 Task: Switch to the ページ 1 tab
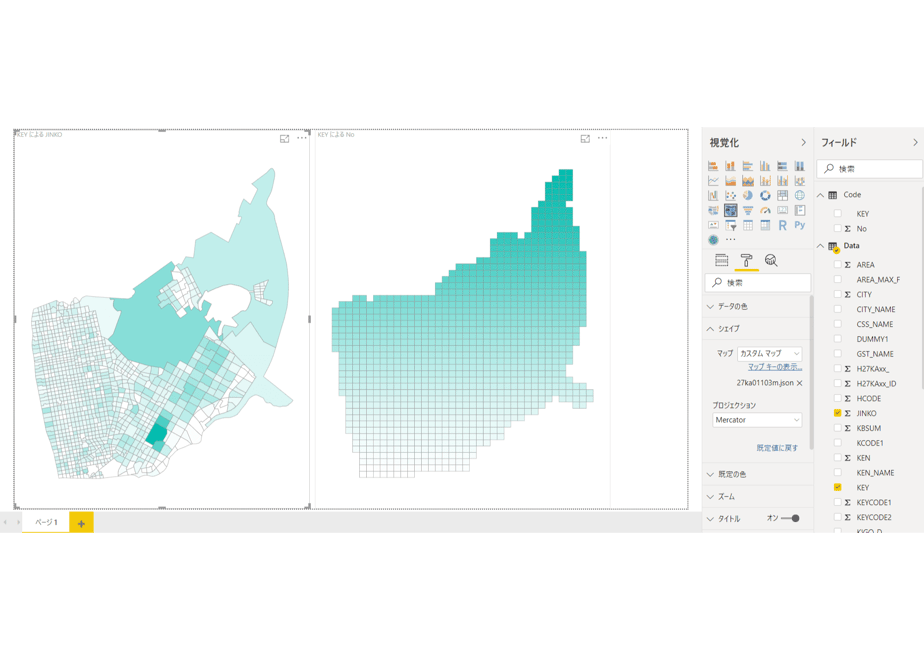(46, 522)
